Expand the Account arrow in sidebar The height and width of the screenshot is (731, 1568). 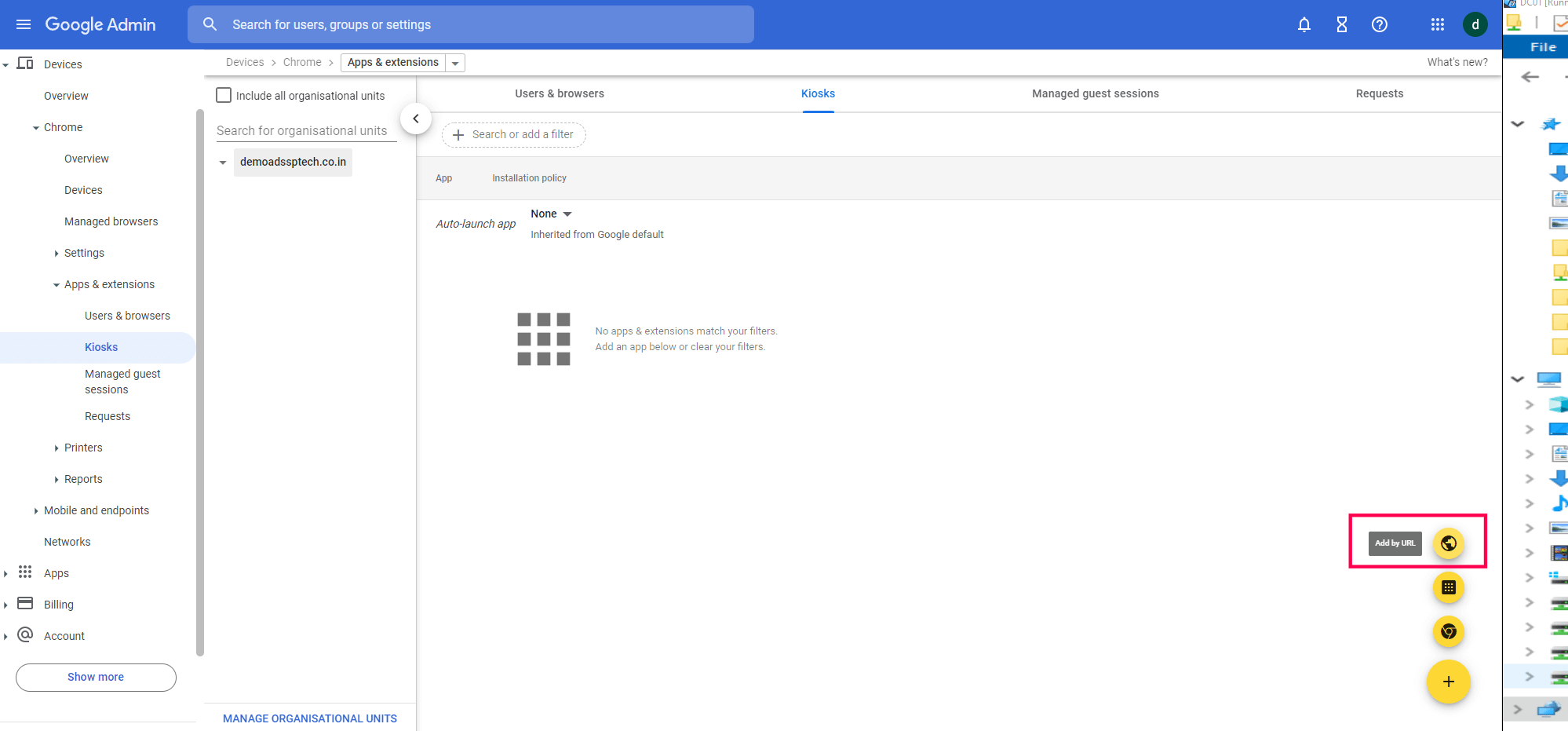pyautogui.click(x=5, y=637)
